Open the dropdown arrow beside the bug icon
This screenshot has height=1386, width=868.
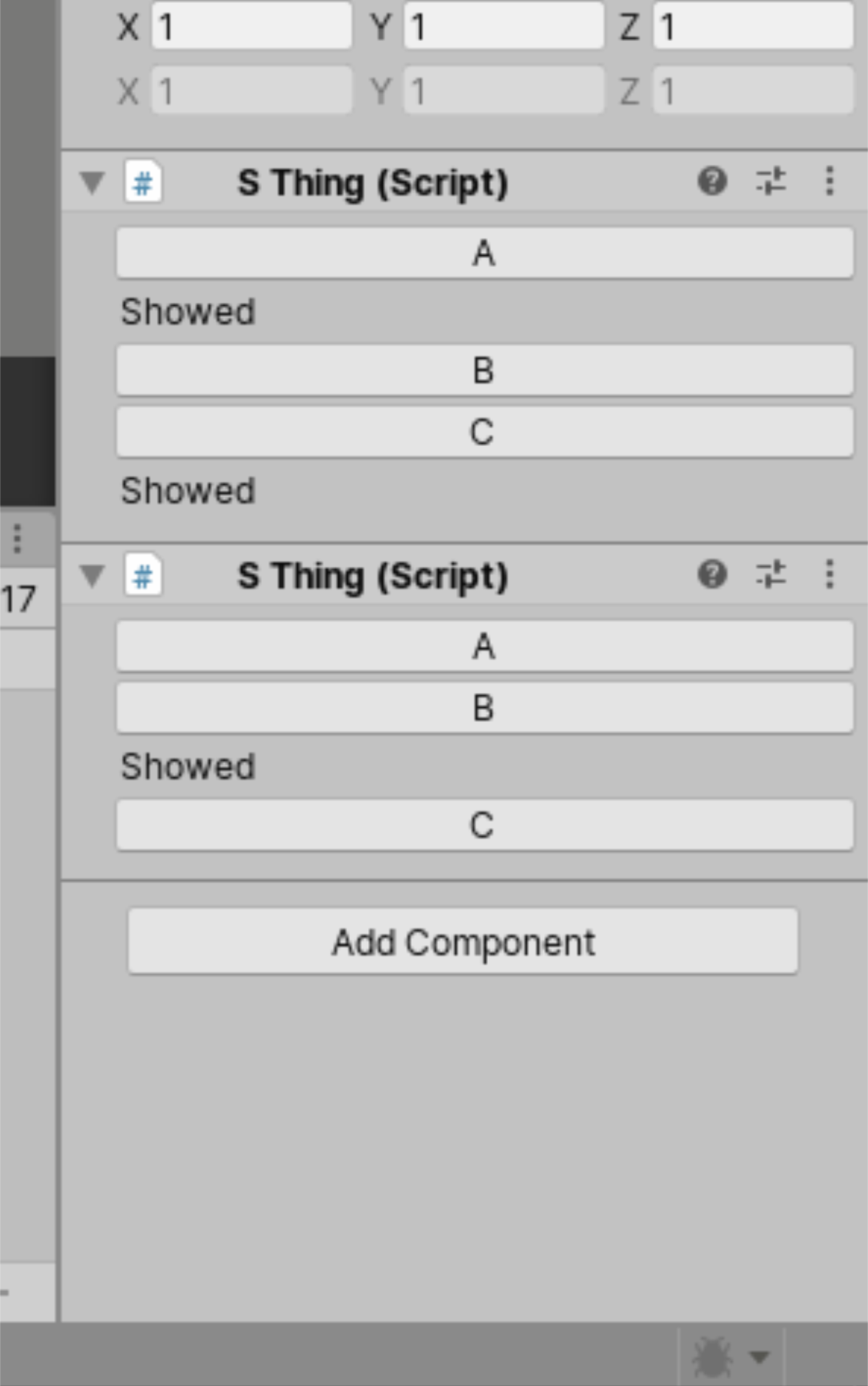(x=759, y=1356)
